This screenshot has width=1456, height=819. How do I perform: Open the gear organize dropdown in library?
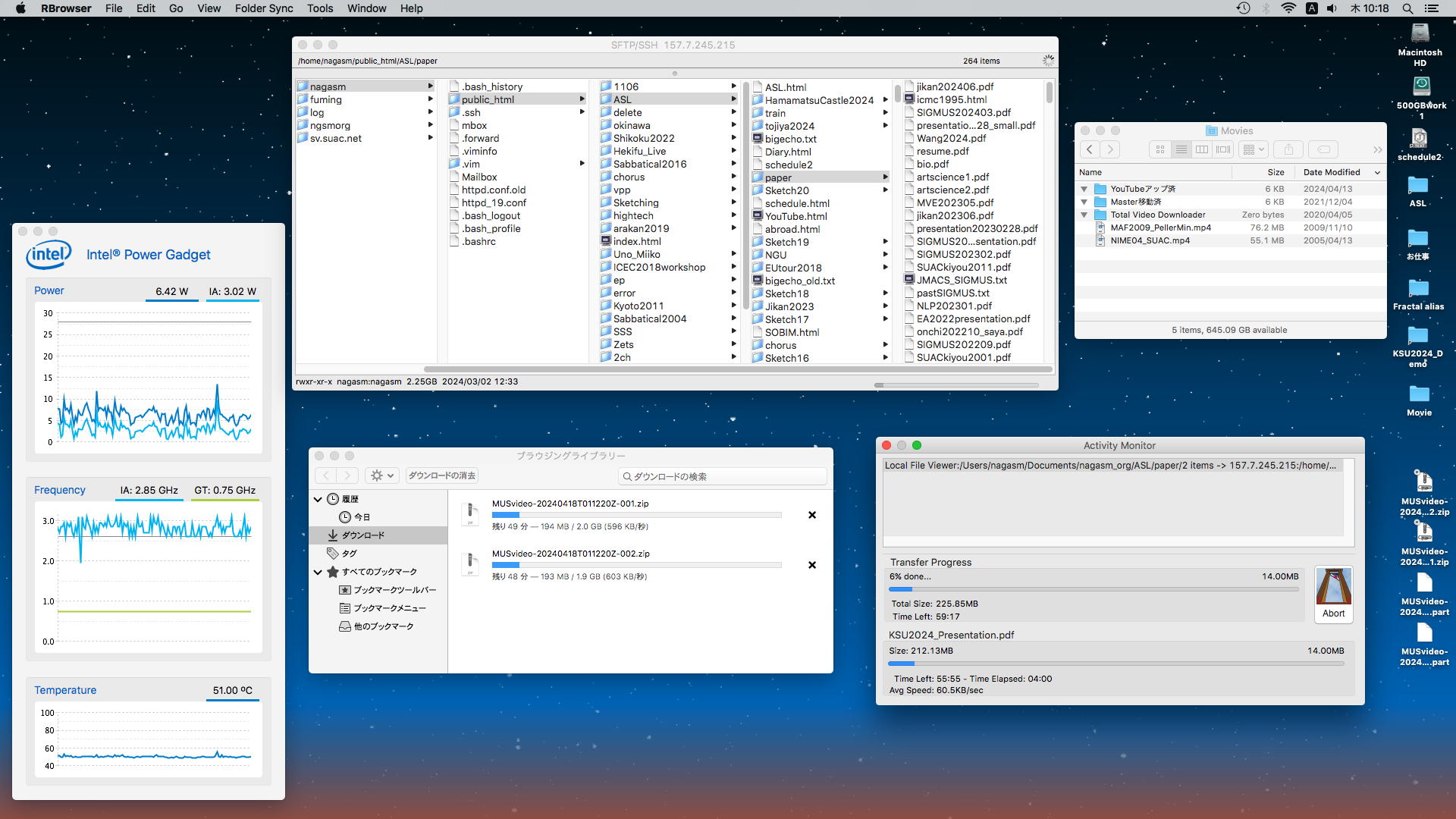381,475
